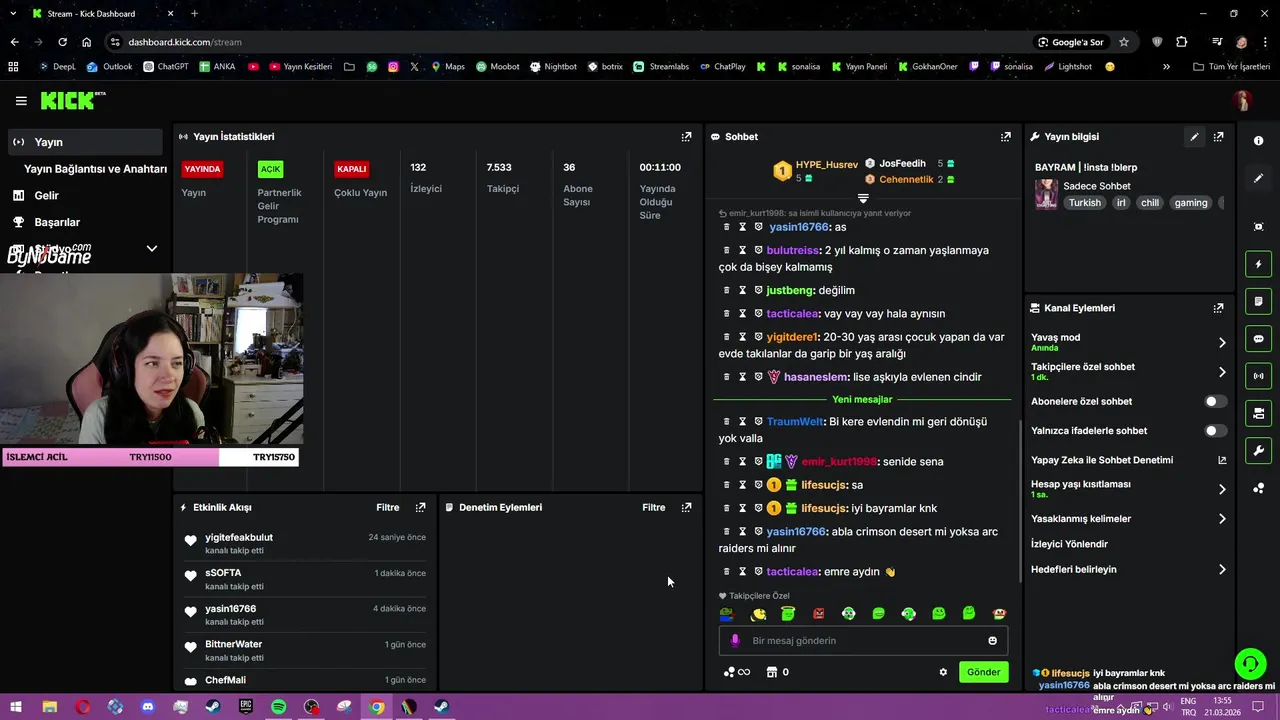The width and height of the screenshot is (1280, 720).
Task: Open AI chat moderation external link icon
Action: pos(1221,460)
